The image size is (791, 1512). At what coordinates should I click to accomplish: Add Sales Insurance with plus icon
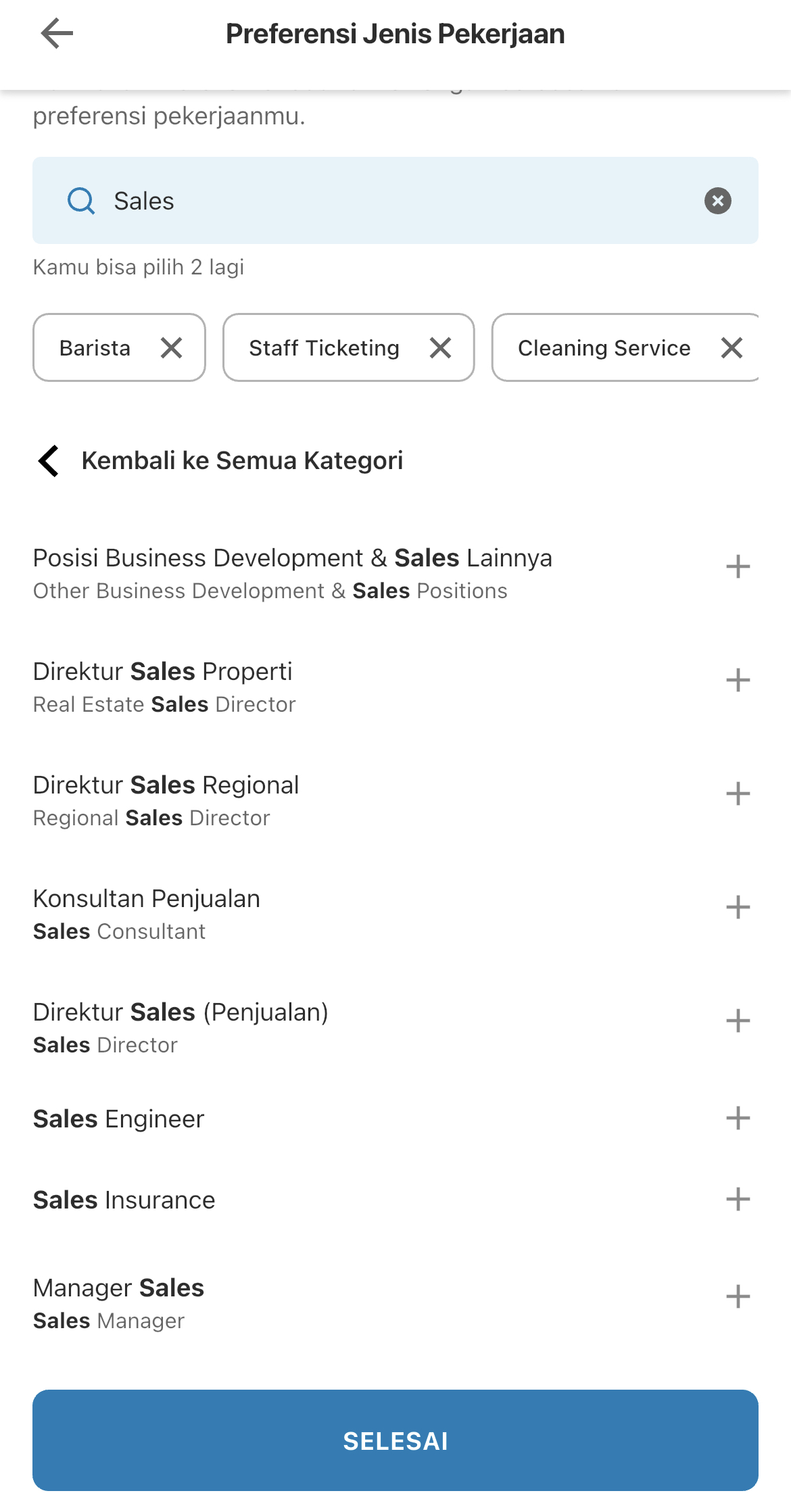[x=738, y=1200]
